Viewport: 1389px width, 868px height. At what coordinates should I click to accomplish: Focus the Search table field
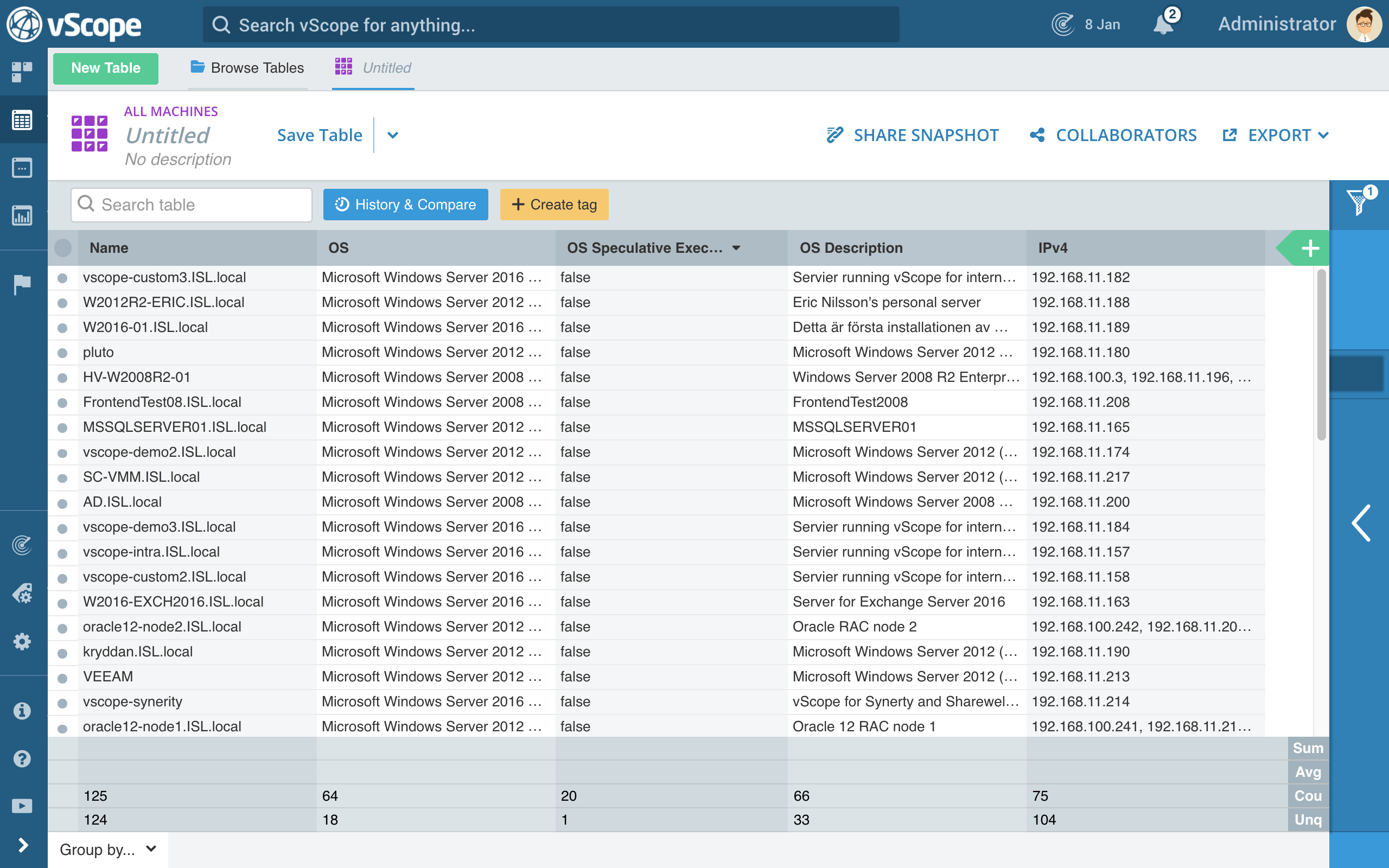[191, 205]
